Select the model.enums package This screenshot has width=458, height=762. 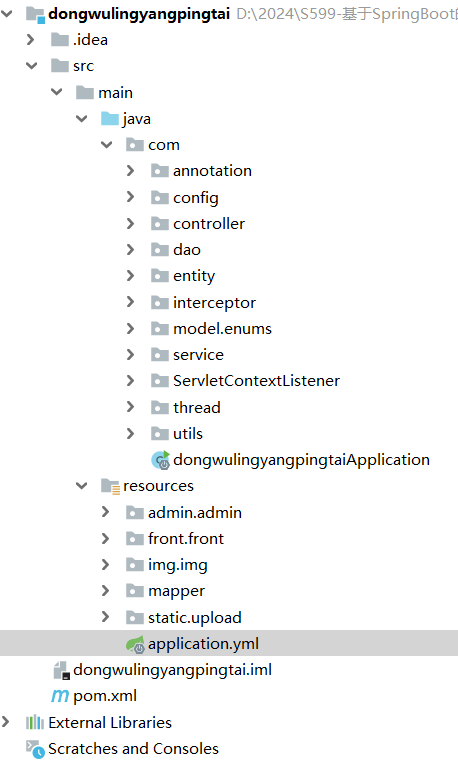pos(222,329)
